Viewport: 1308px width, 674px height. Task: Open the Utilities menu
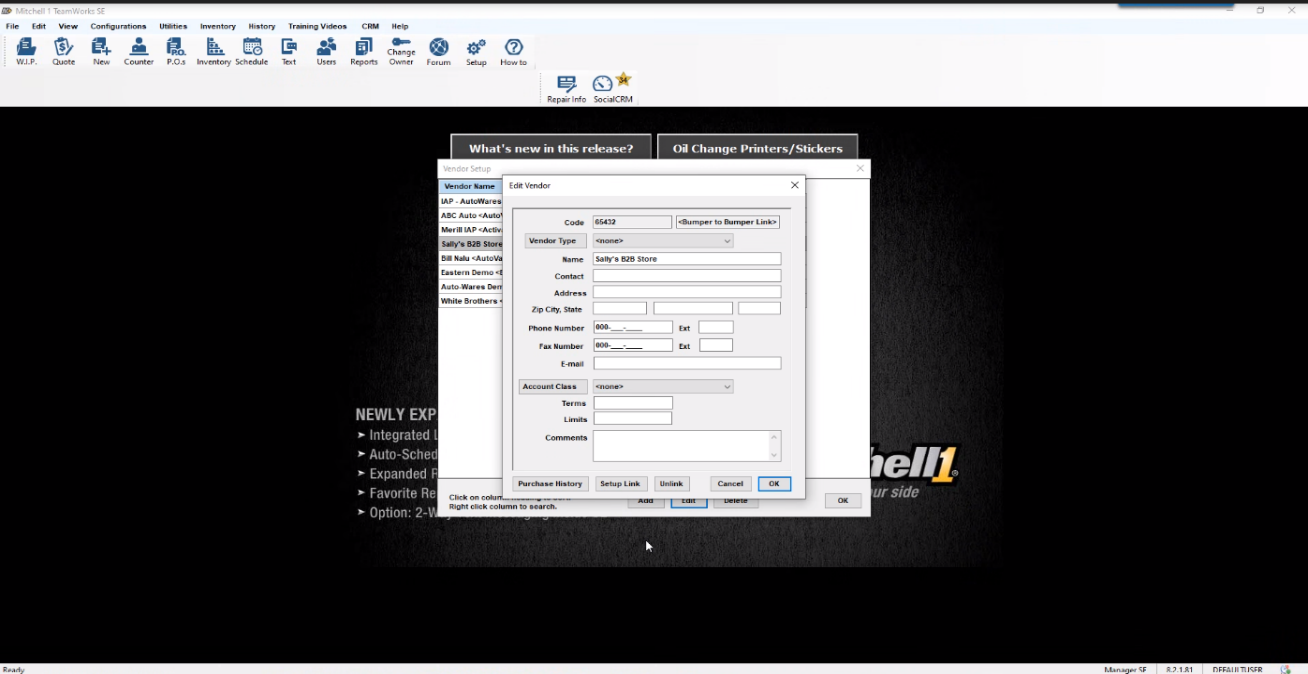click(x=173, y=26)
